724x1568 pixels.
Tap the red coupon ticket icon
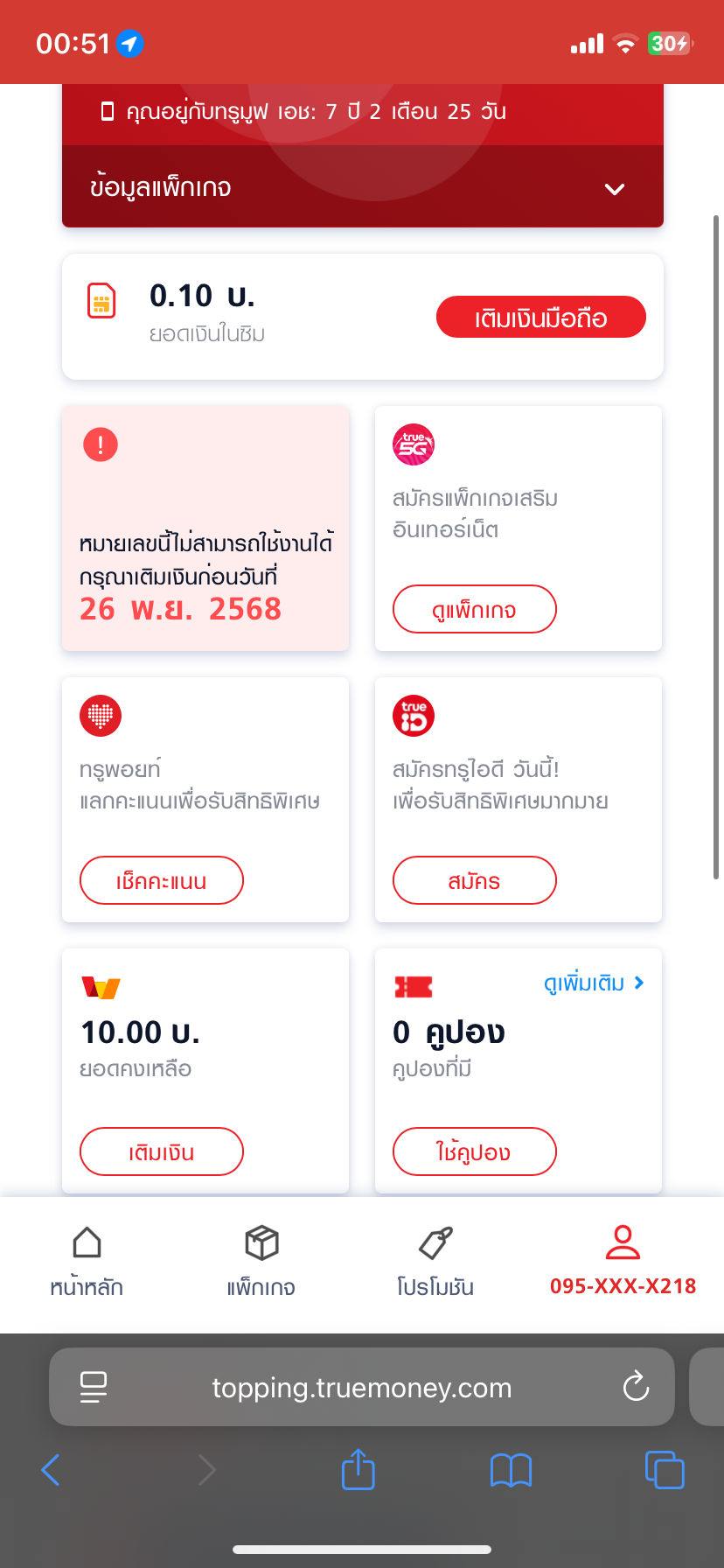[x=414, y=988]
